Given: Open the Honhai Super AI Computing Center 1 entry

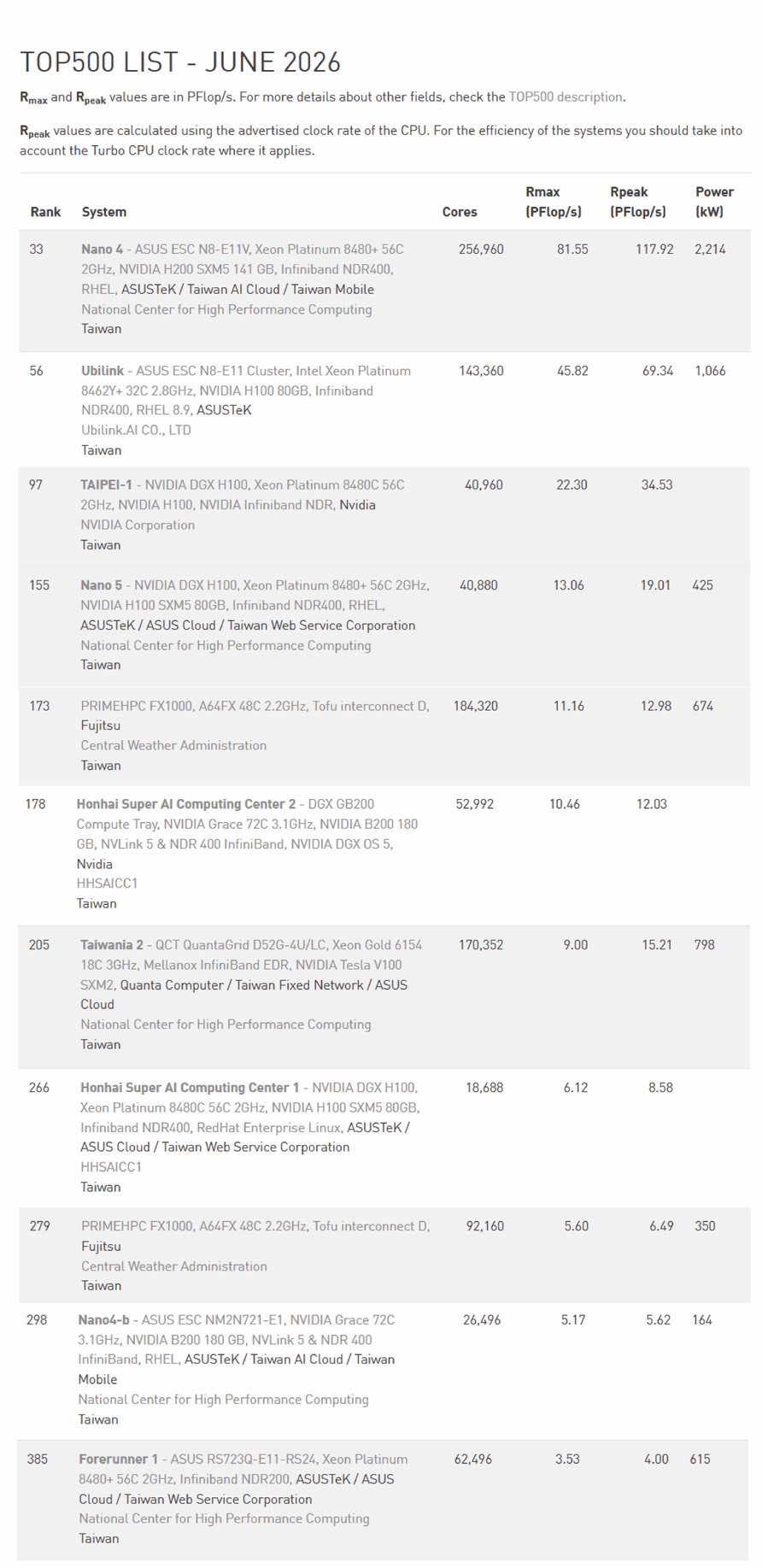Looking at the screenshot, I should point(190,1088).
